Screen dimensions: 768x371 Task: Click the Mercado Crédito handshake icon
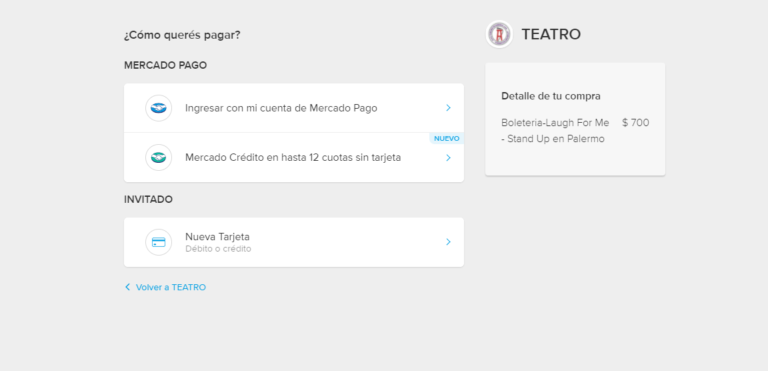(158, 158)
